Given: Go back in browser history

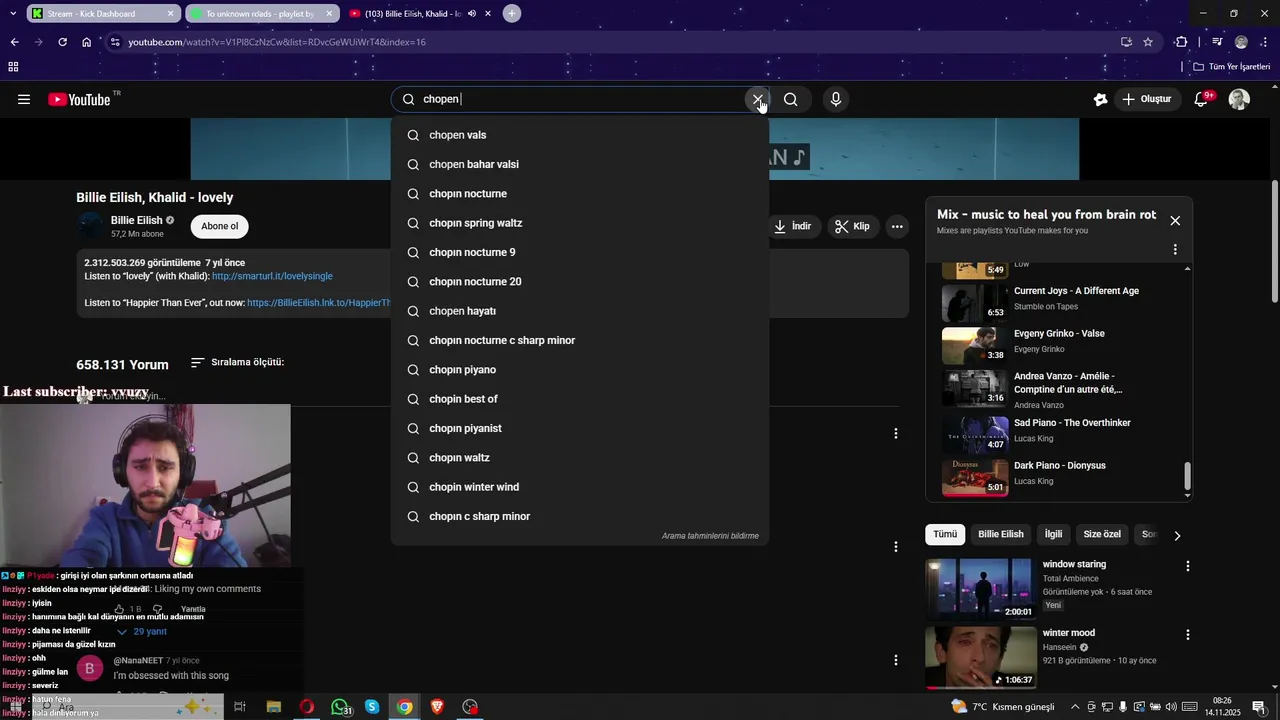Looking at the screenshot, I should 14,42.
